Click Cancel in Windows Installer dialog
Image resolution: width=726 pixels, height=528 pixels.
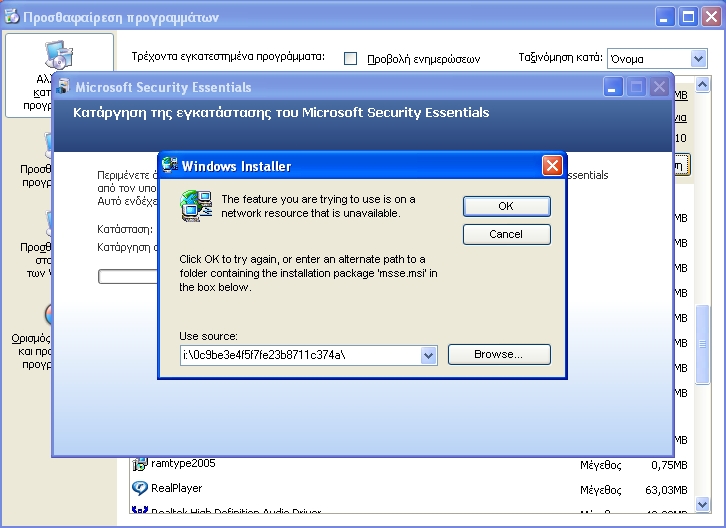click(x=507, y=234)
